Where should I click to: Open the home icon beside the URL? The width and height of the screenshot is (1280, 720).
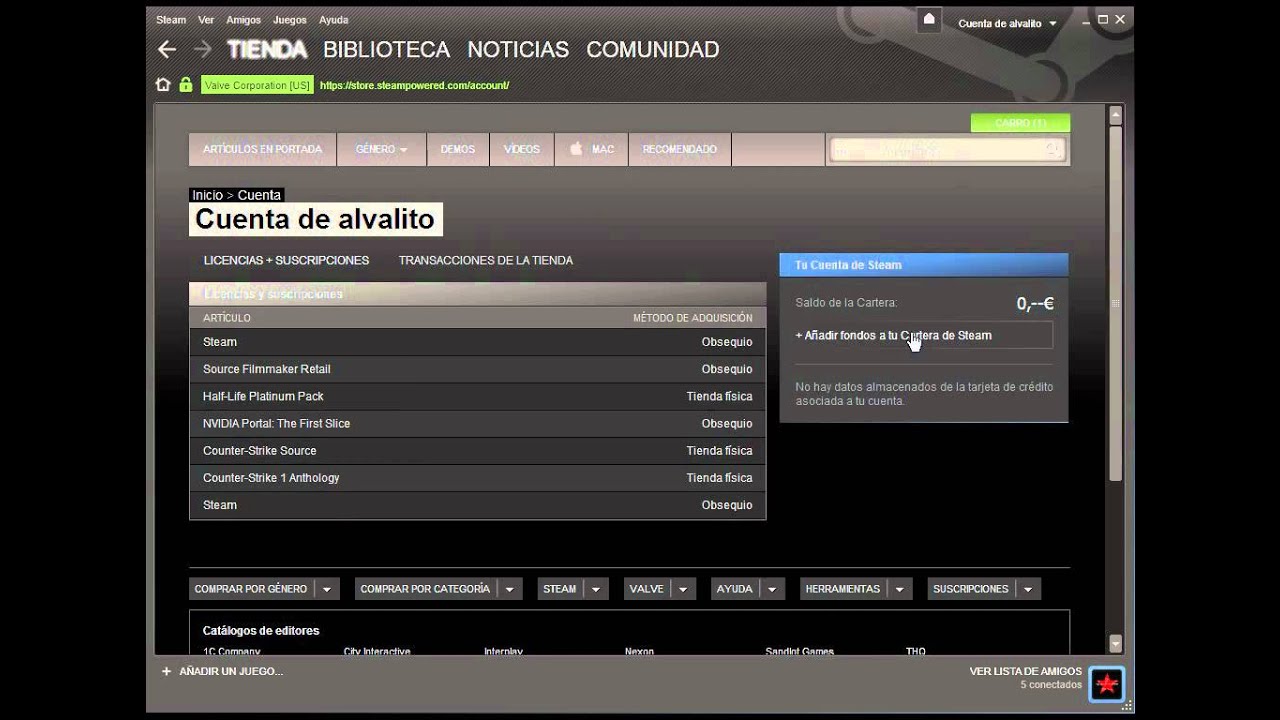coord(163,85)
